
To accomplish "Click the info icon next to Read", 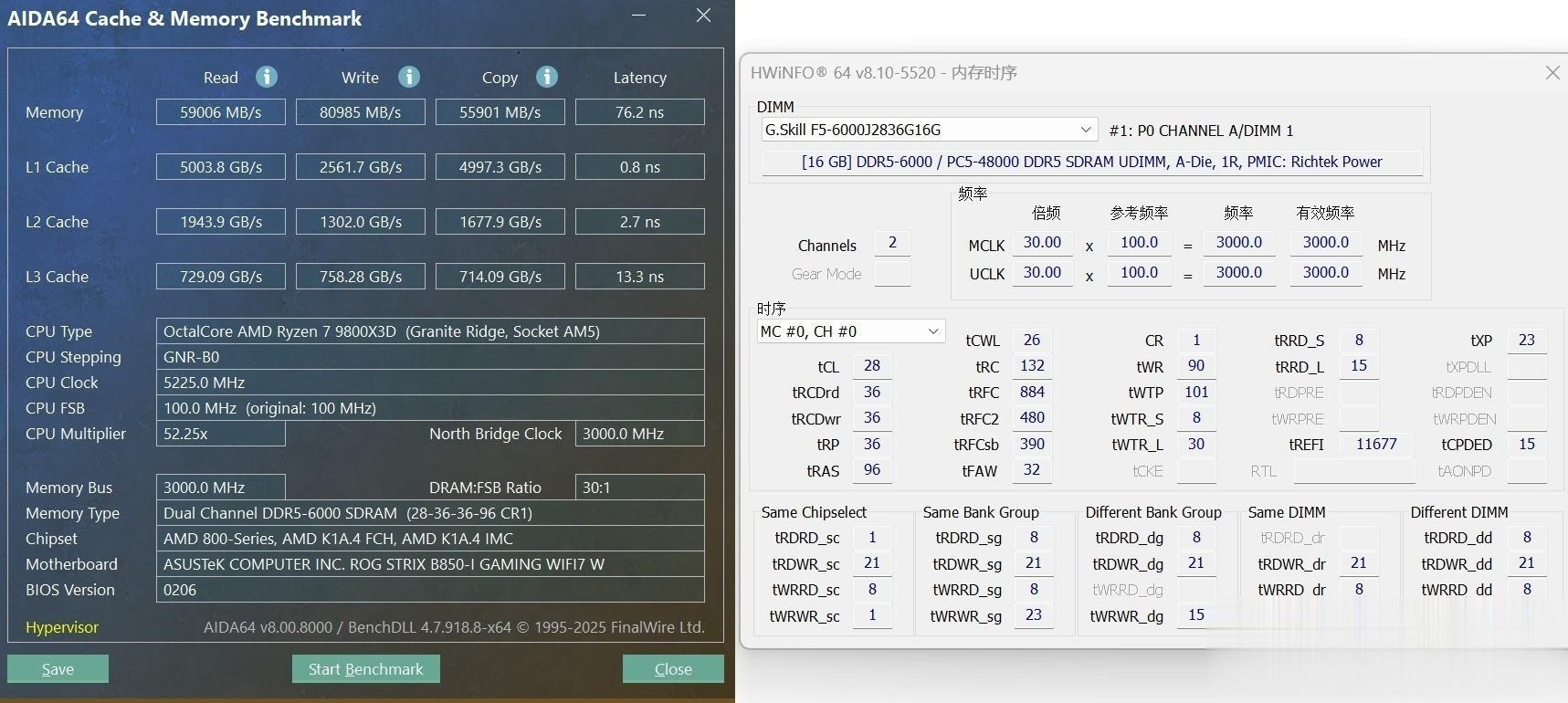I will coord(267,77).
